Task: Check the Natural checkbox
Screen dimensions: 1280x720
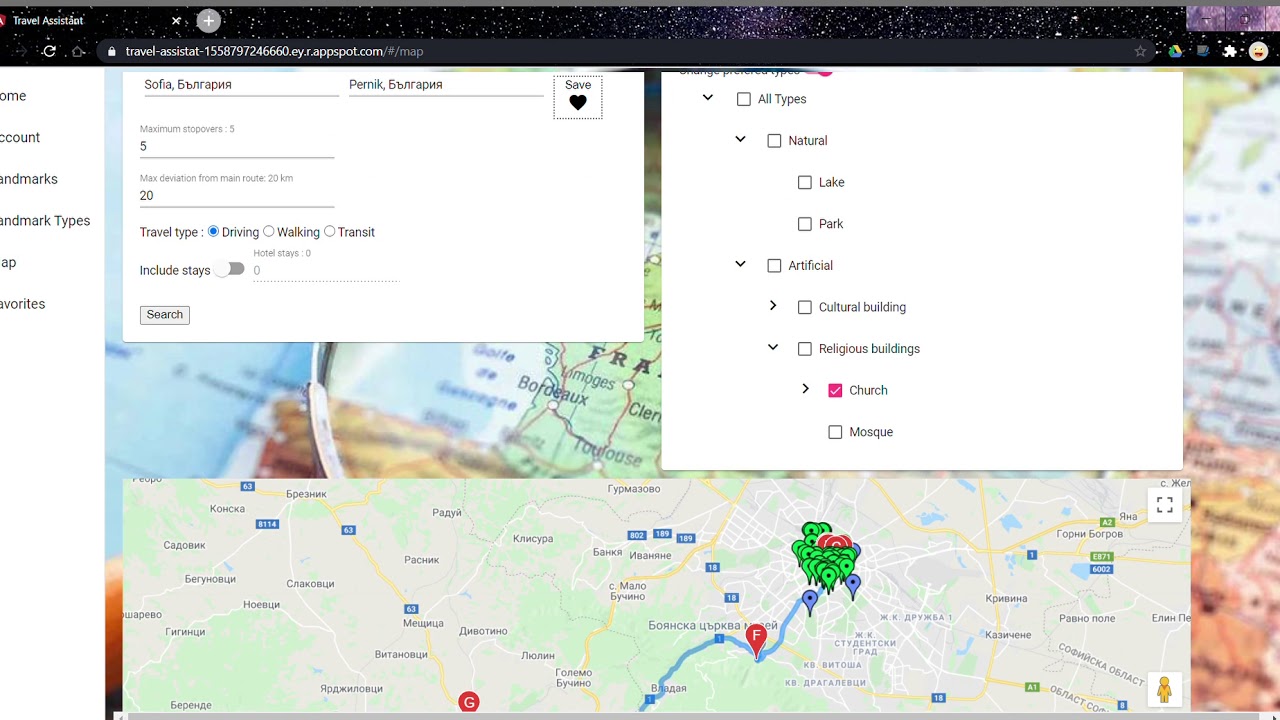Action: click(774, 141)
